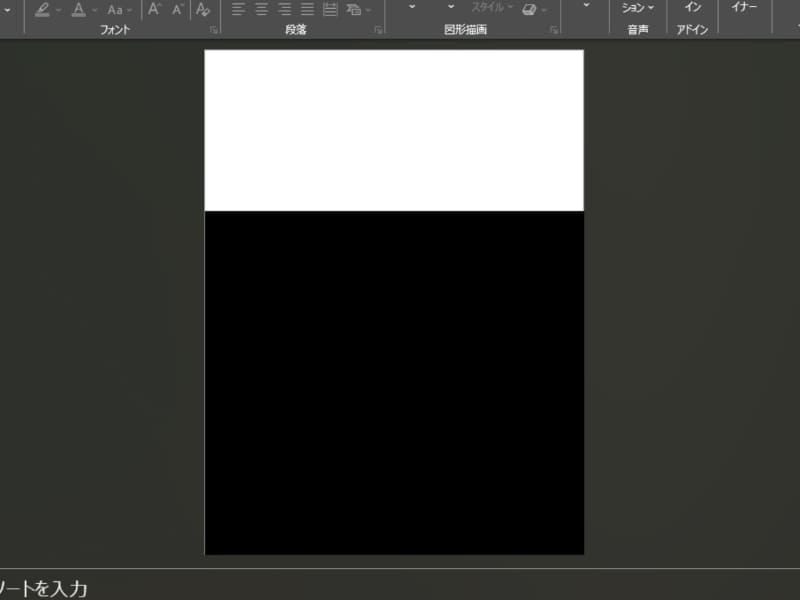
Task: Open the フォント dialog launcher
Action: (214, 30)
